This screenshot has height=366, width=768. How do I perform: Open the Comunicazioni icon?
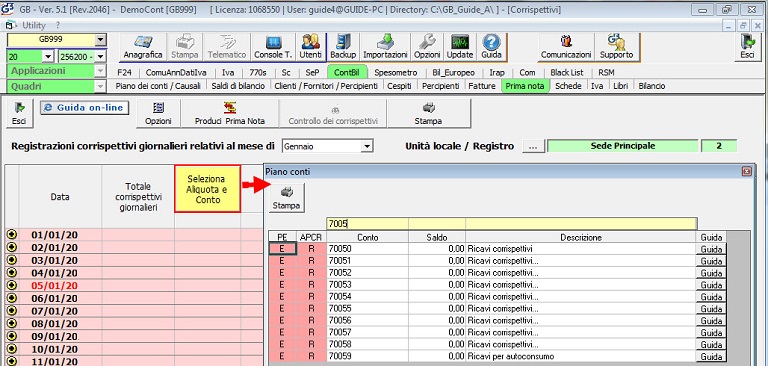click(x=566, y=48)
